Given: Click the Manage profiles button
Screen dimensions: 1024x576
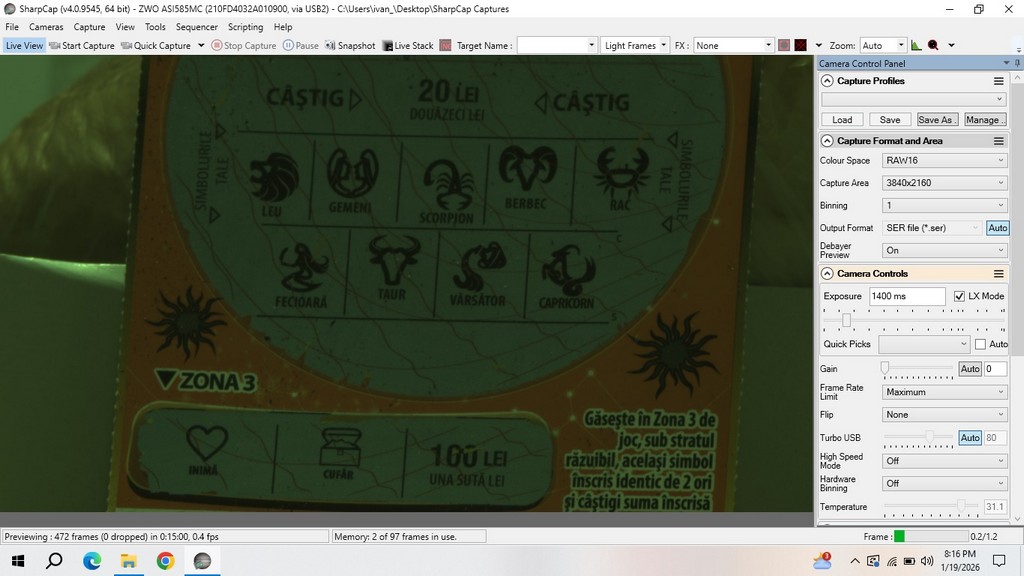Looking at the screenshot, I should 984,120.
